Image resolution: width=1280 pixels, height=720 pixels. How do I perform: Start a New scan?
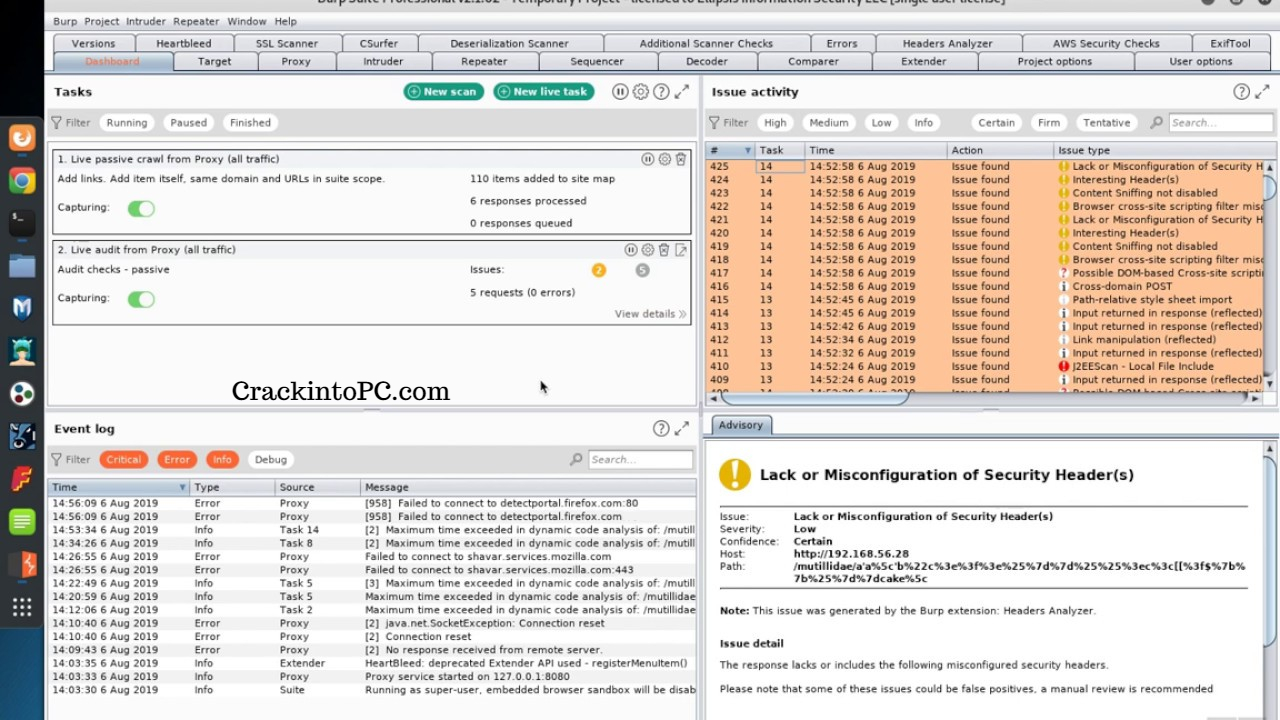pyautogui.click(x=444, y=92)
